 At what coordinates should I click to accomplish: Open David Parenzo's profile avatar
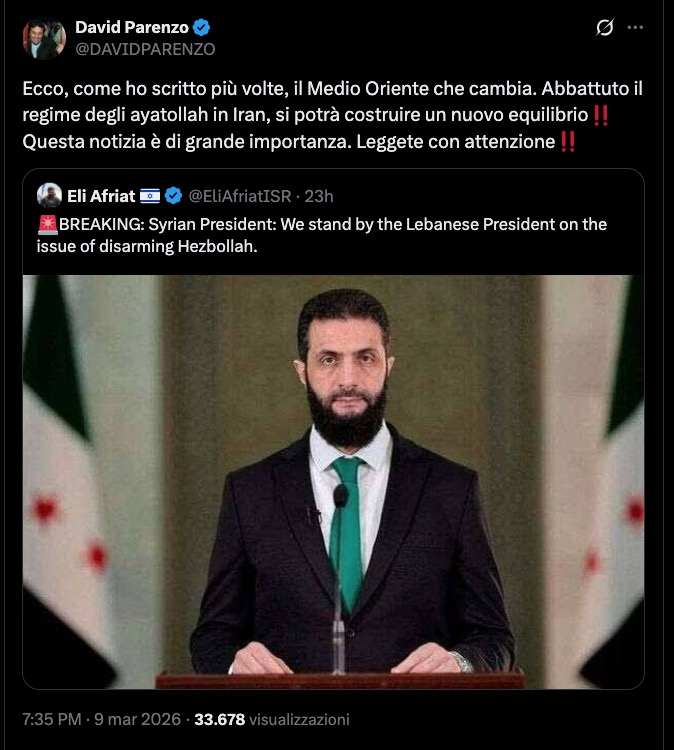44,38
